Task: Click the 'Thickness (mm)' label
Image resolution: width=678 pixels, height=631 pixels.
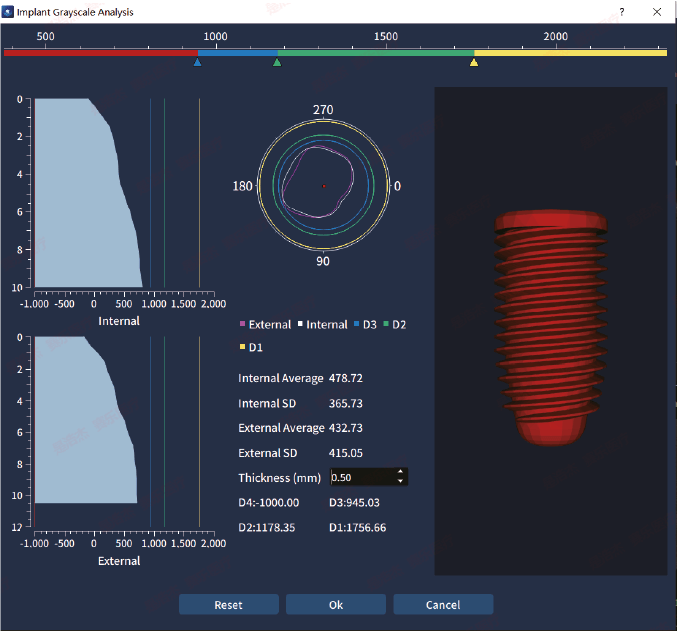Action: (280, 478)
